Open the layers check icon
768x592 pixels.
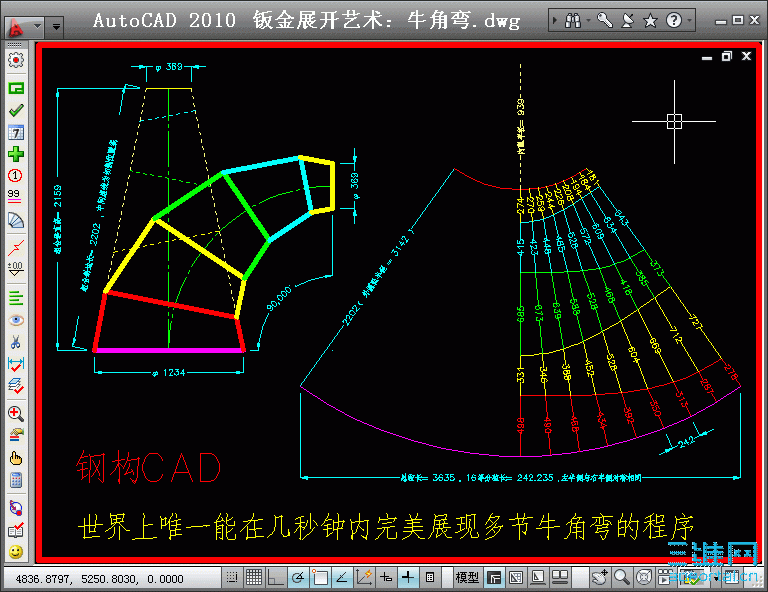(x=16, y=386)
